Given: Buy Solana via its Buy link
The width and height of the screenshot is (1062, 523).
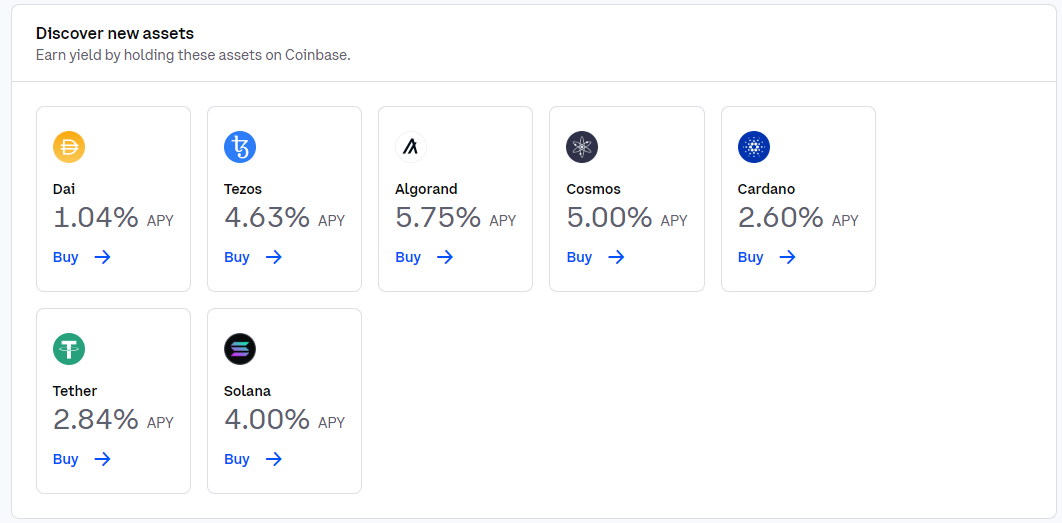Looking at the screenshot, I should click(237, 459).
